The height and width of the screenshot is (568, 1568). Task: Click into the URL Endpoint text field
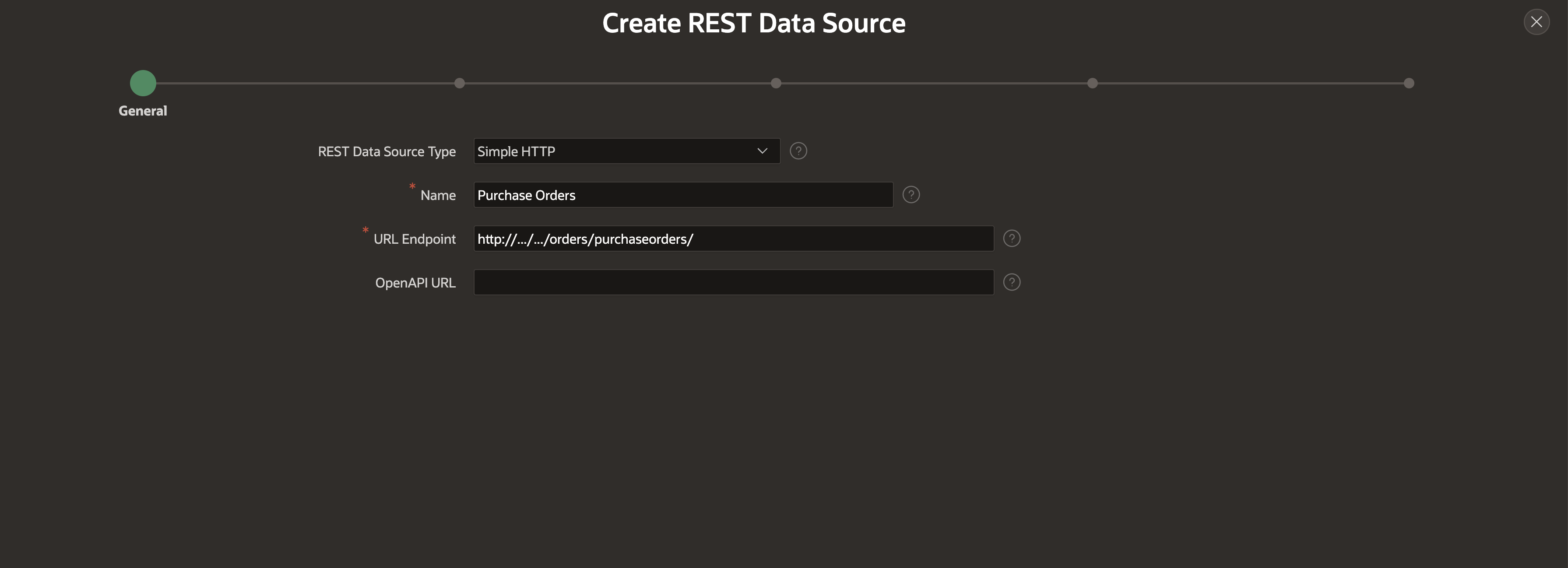point(733,238)
